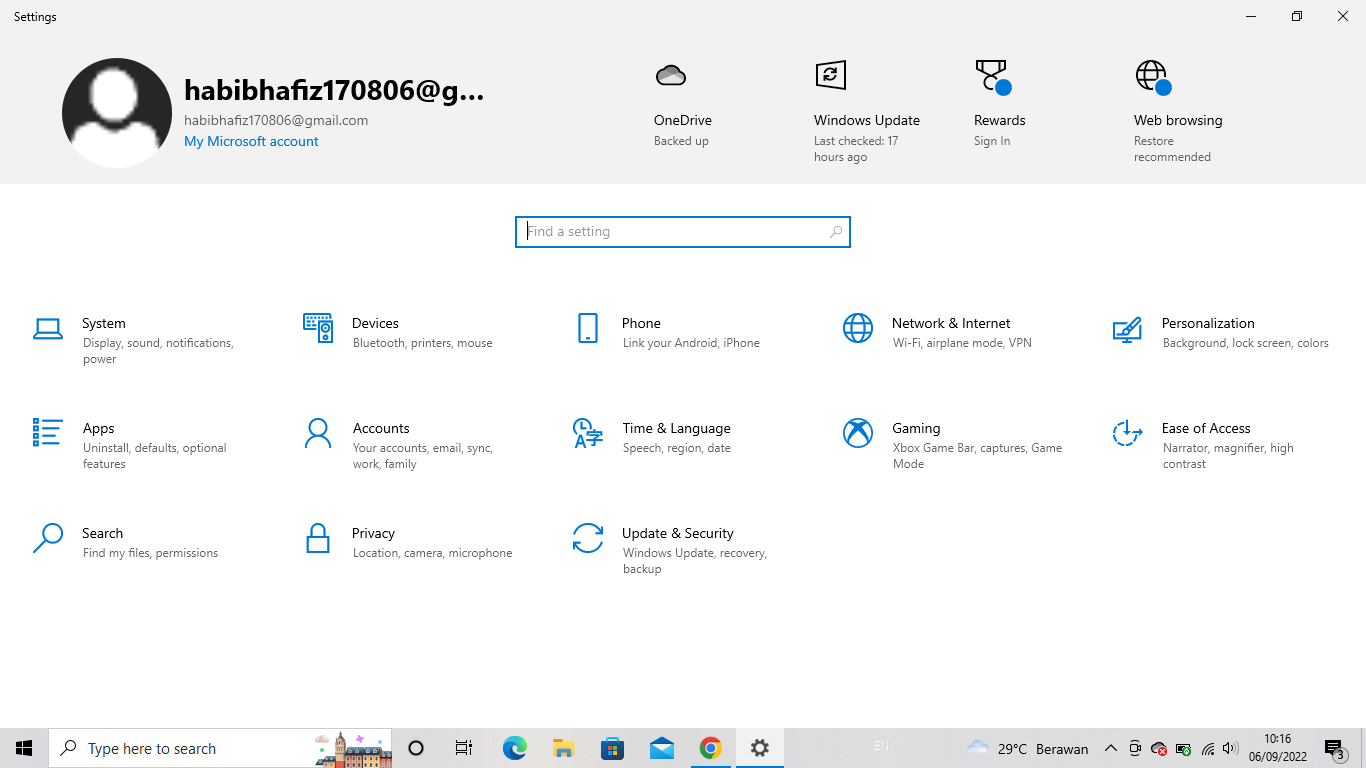The width and height of the screenshot is (1366, 768).
Task: Open the Action Center notifications icon
Action: [x=1335, y=748]
